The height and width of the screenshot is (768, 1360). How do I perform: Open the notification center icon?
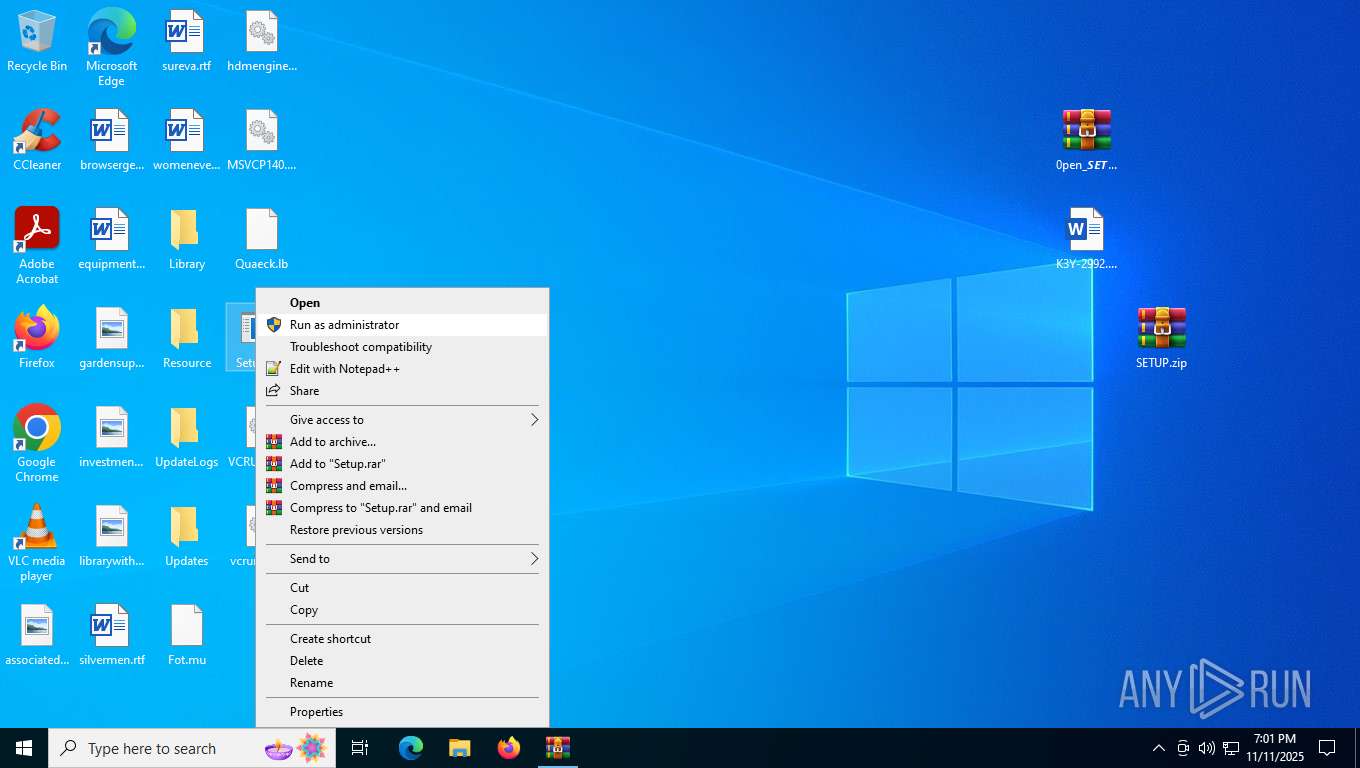[1327, 748]
